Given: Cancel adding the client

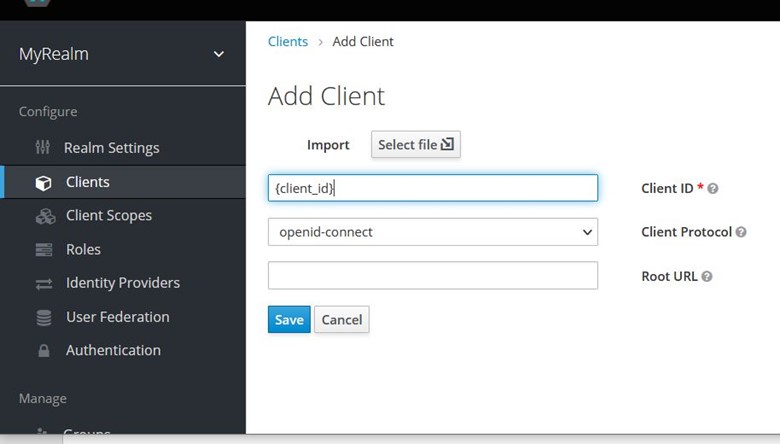Looking at the screenshot, I should [x=341, y=320].
